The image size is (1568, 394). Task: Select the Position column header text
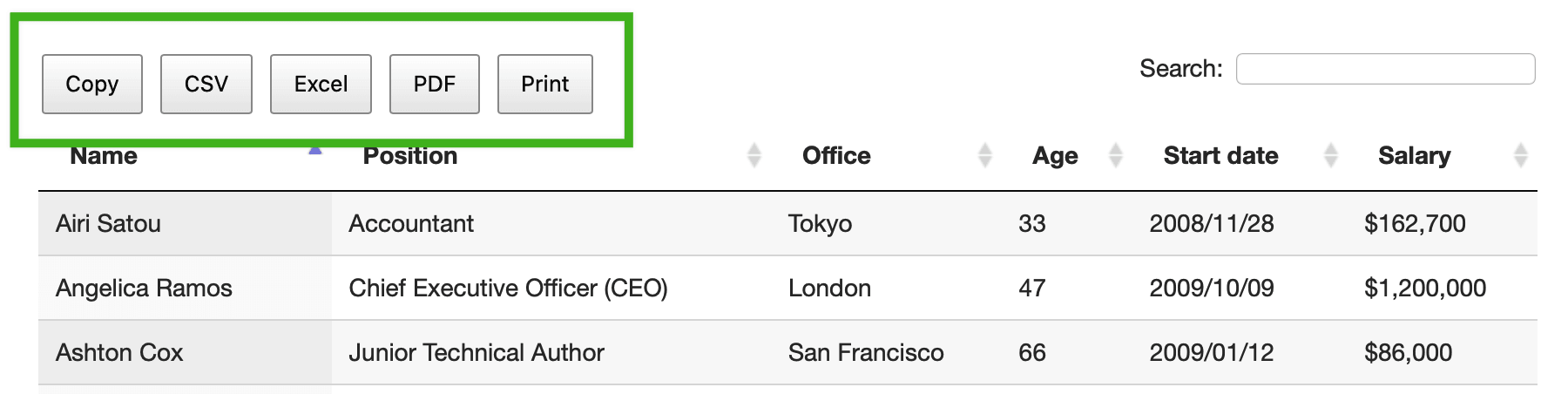[410, 156]
